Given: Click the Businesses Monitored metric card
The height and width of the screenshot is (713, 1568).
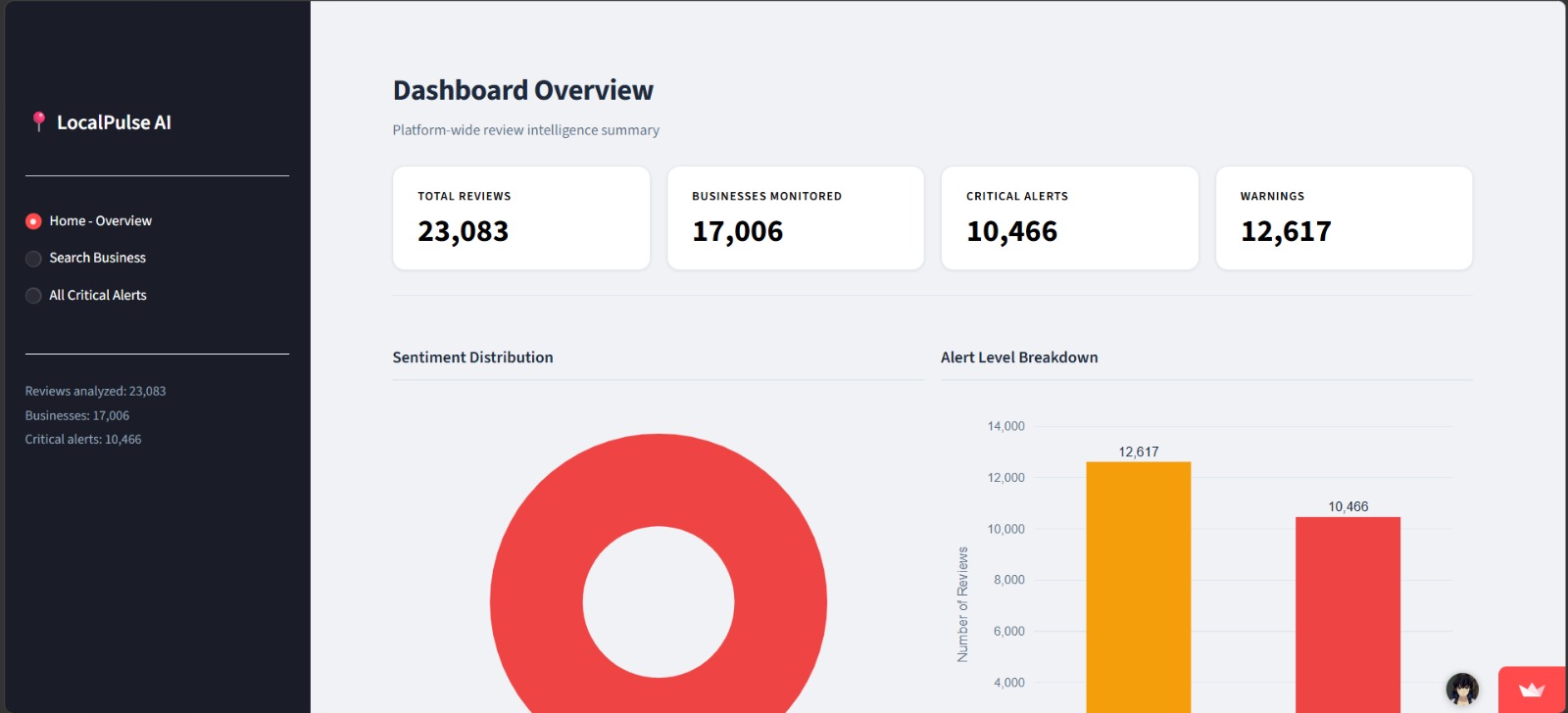Looking at the screenshot, I should point(796,217).
